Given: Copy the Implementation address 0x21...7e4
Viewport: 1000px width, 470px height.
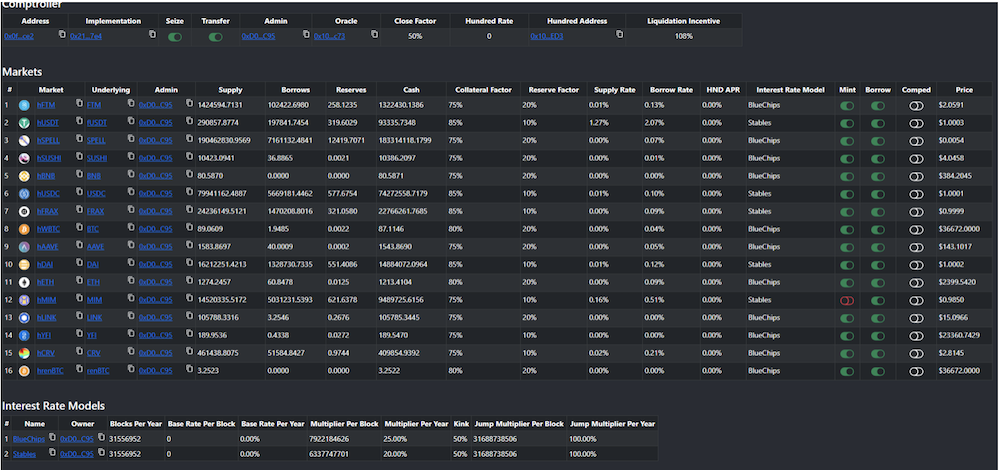Looking at the screenshot, I should tap(152, 34).
